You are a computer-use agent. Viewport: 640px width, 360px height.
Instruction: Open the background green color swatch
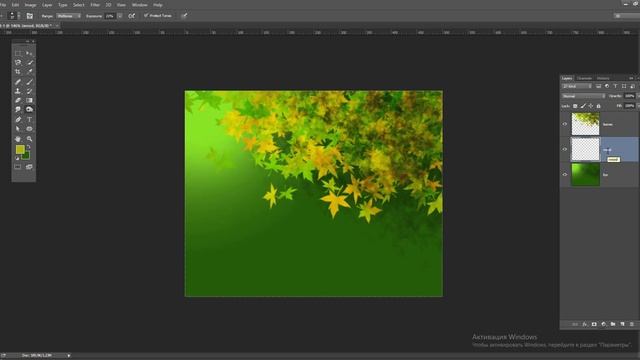point(27,156)
